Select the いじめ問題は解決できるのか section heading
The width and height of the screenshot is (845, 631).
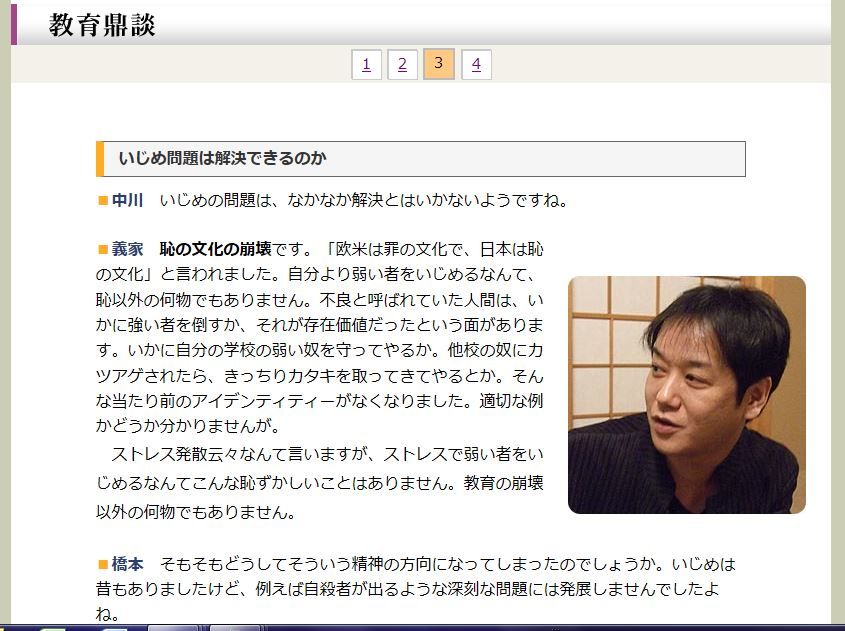coord(222,158)
